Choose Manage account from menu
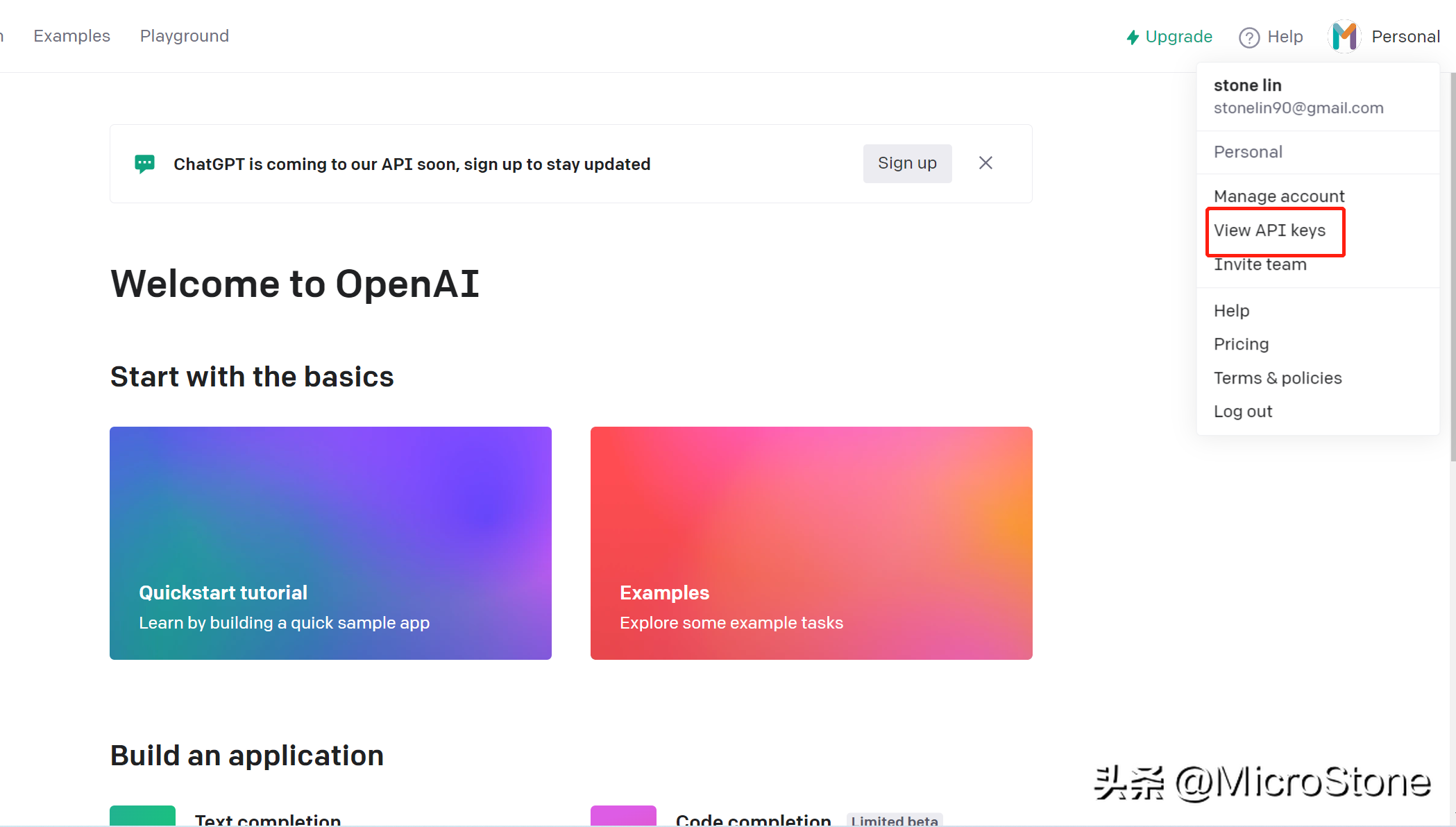The width and height of the screenshot is (1456, 827). coord(1279,196)
